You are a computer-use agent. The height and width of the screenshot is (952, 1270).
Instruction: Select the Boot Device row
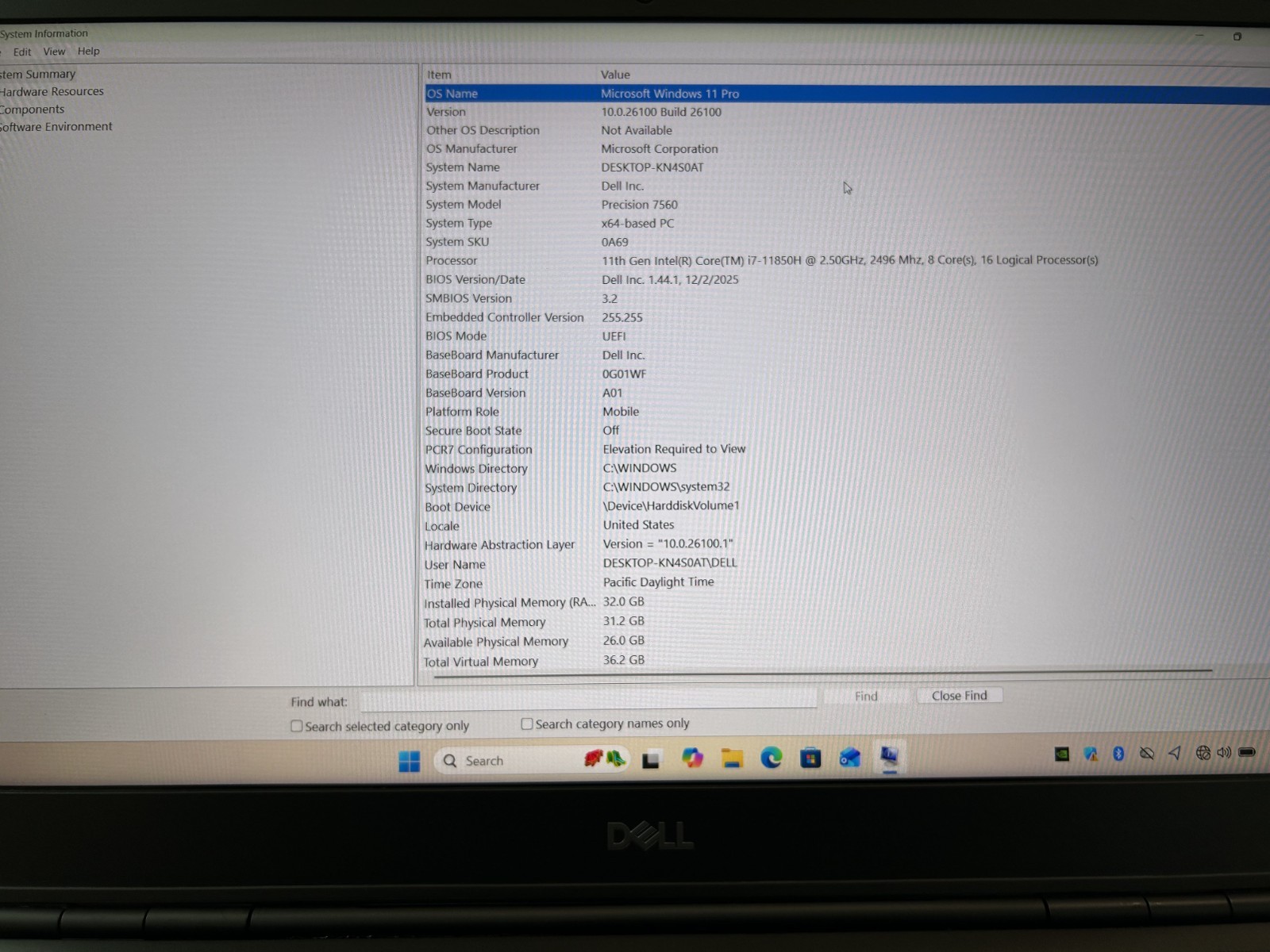tap(846, 506)
